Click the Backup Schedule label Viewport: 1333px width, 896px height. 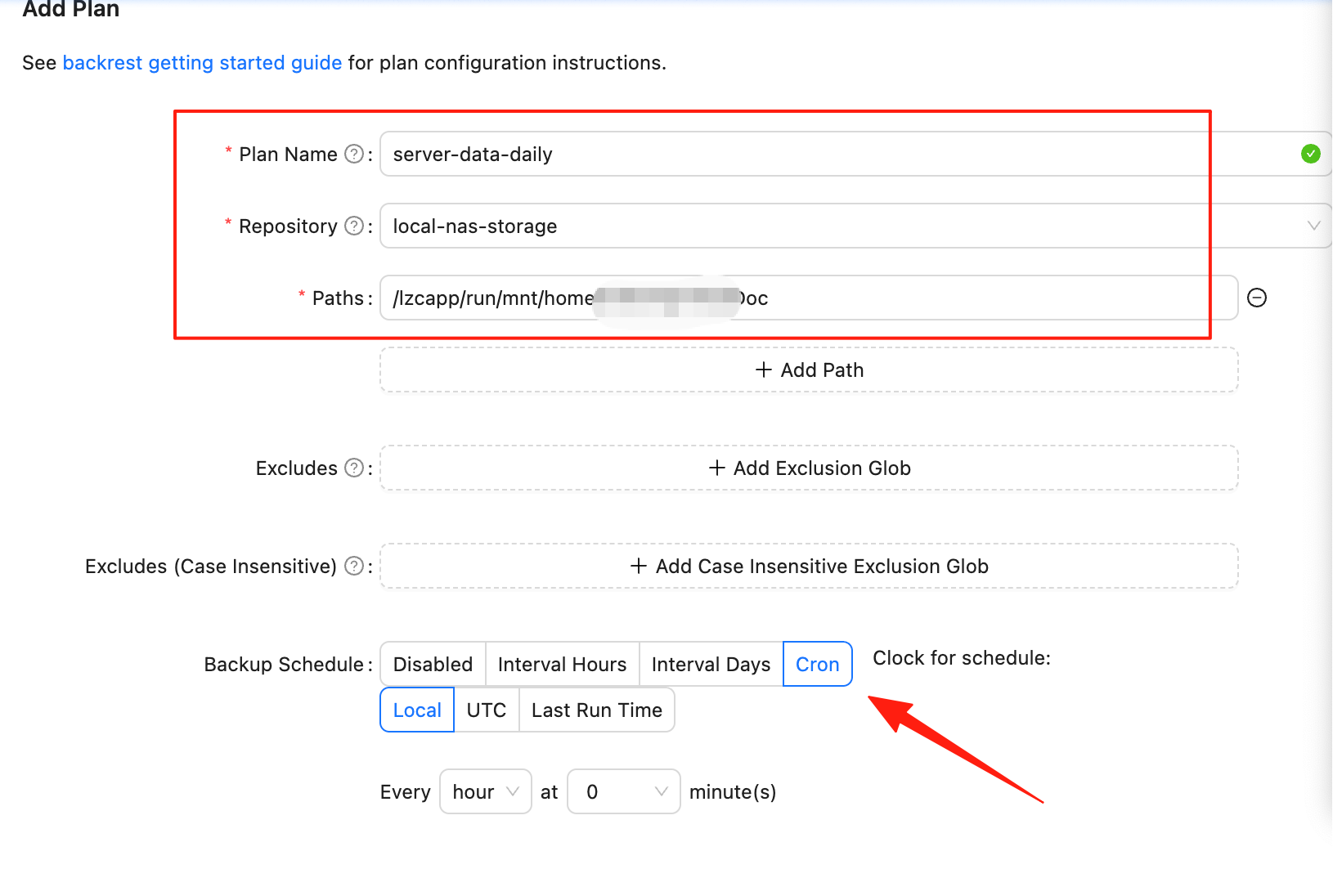coord(284,664)
